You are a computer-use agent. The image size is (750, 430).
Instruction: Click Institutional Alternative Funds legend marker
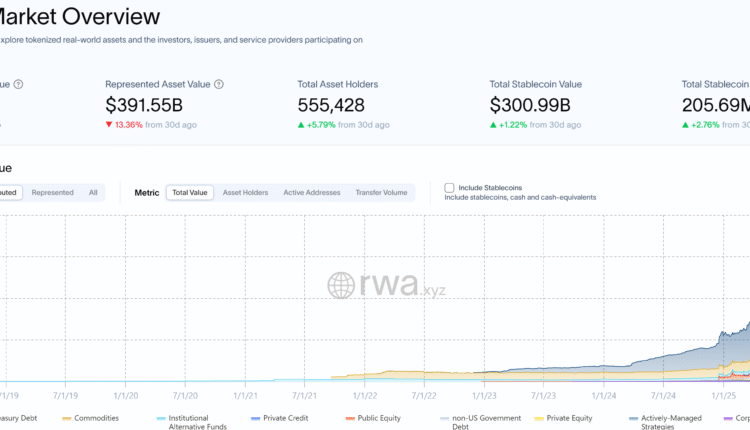(162, 417)
